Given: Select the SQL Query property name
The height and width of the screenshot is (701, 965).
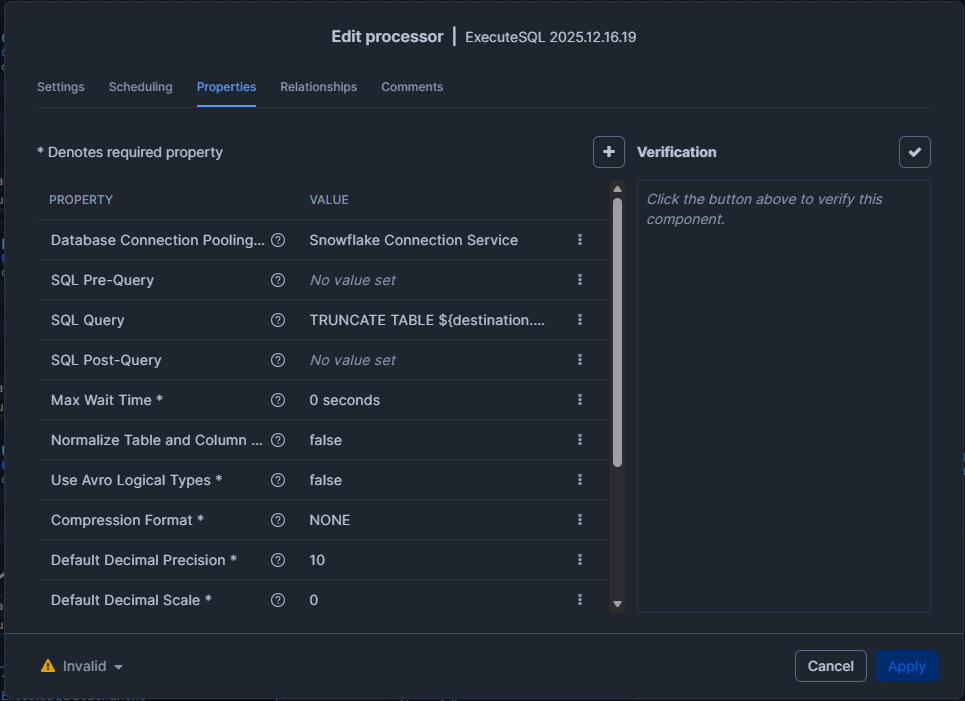Looking at the screenshot, I should point(87,320).
